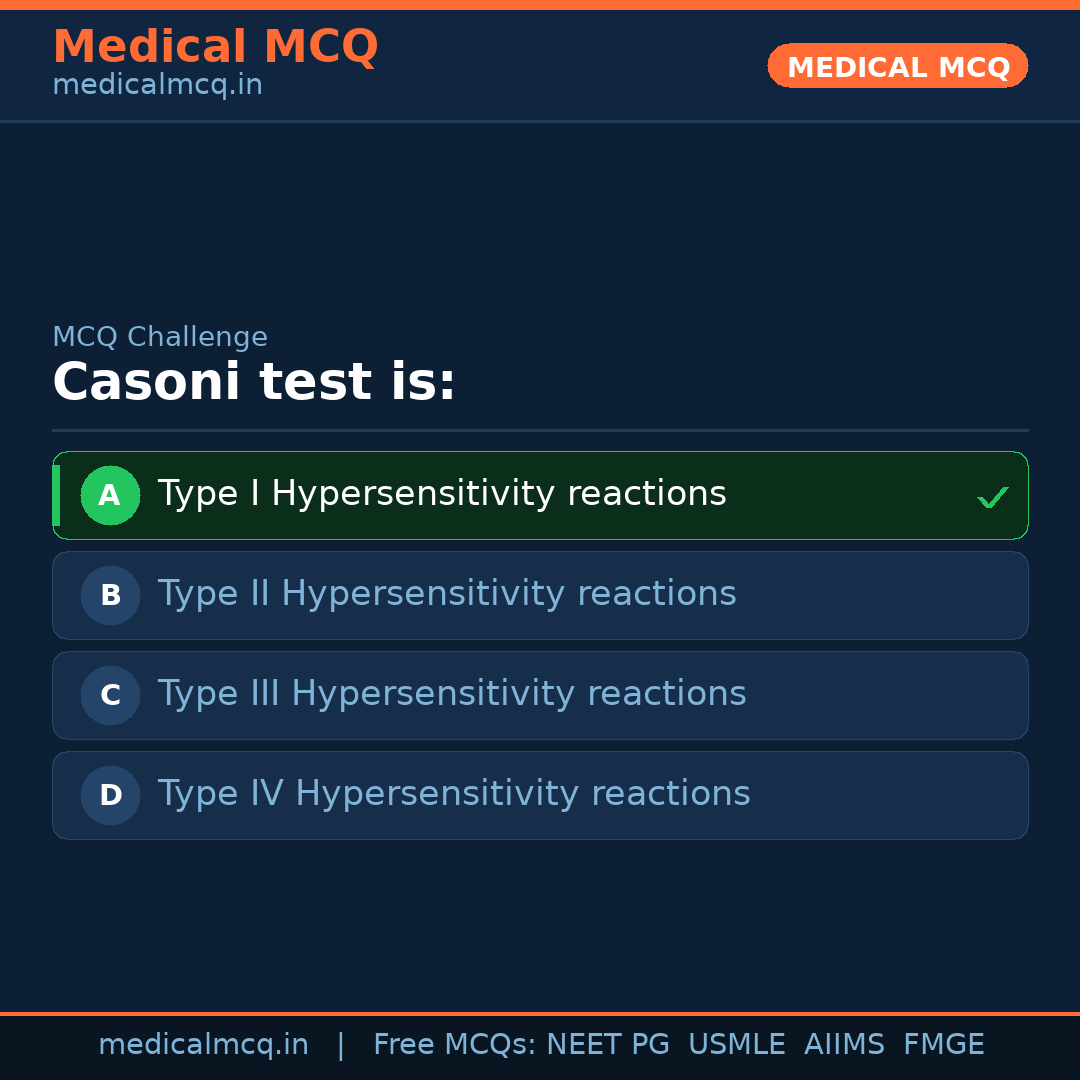Image resolution: width=1080 pixels, height=1080 pixels.
Task: Click the green A option circle
Action: click(x=110, y=495)
